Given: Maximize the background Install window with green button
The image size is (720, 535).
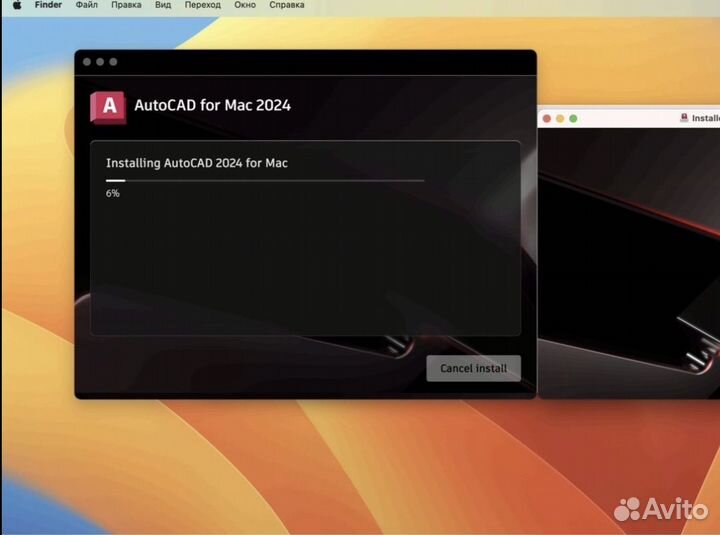Looking at the screenshot, I should pyautogui.click(x=573, y=118).
